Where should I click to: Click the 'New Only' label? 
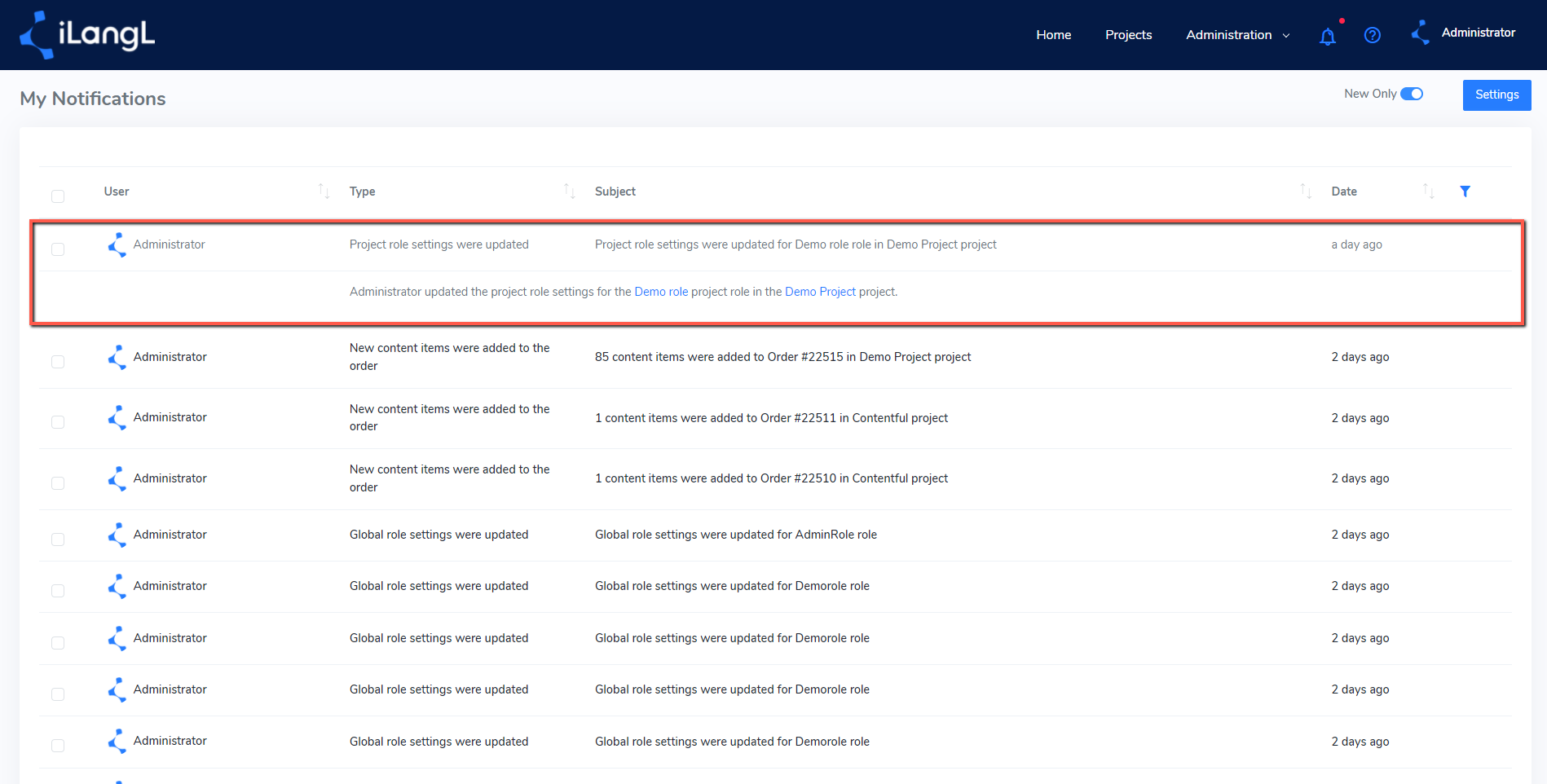pyautogui.click(x=1370, y=94)
